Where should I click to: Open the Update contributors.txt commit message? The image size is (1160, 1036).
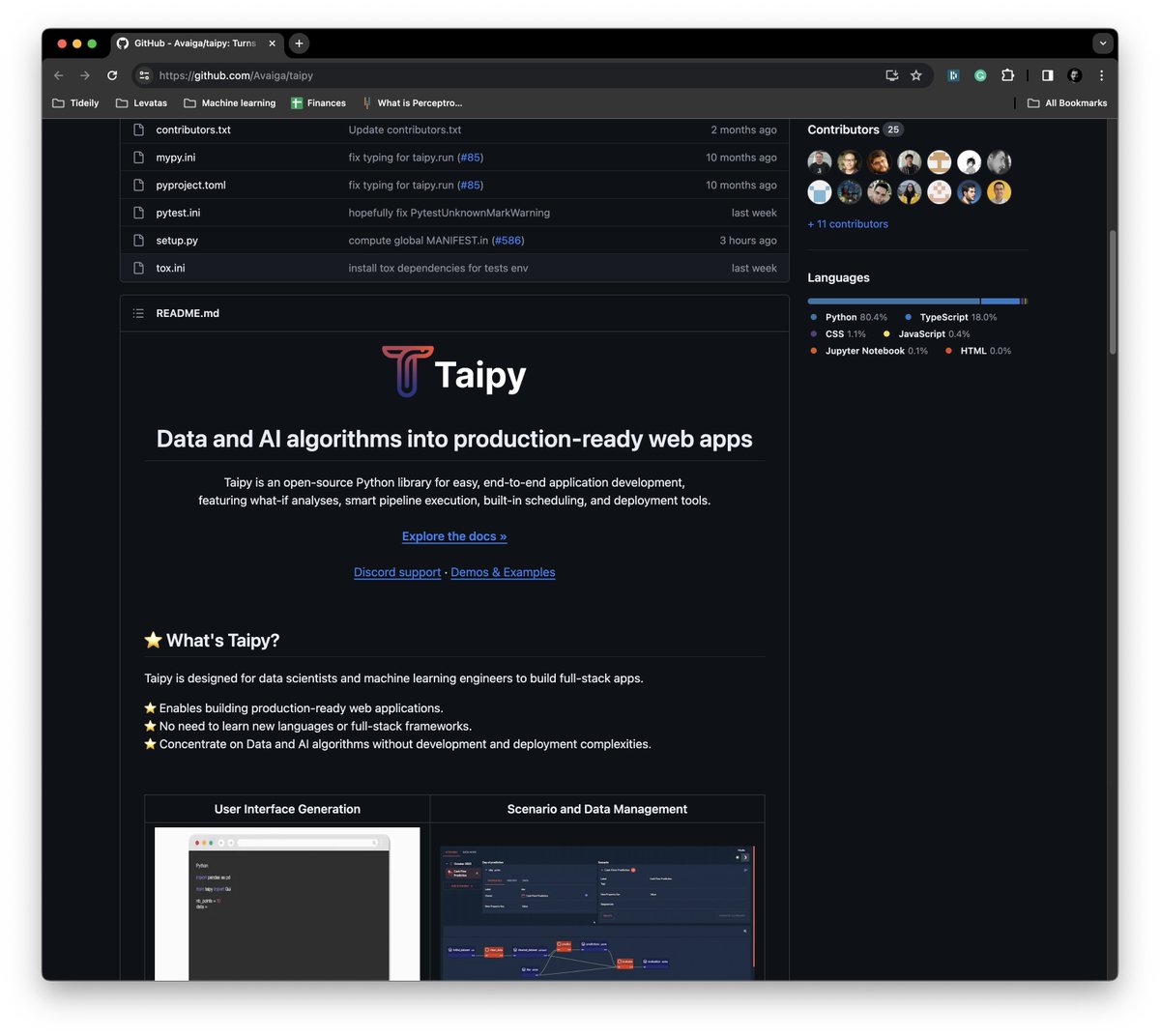coord(405,129)
